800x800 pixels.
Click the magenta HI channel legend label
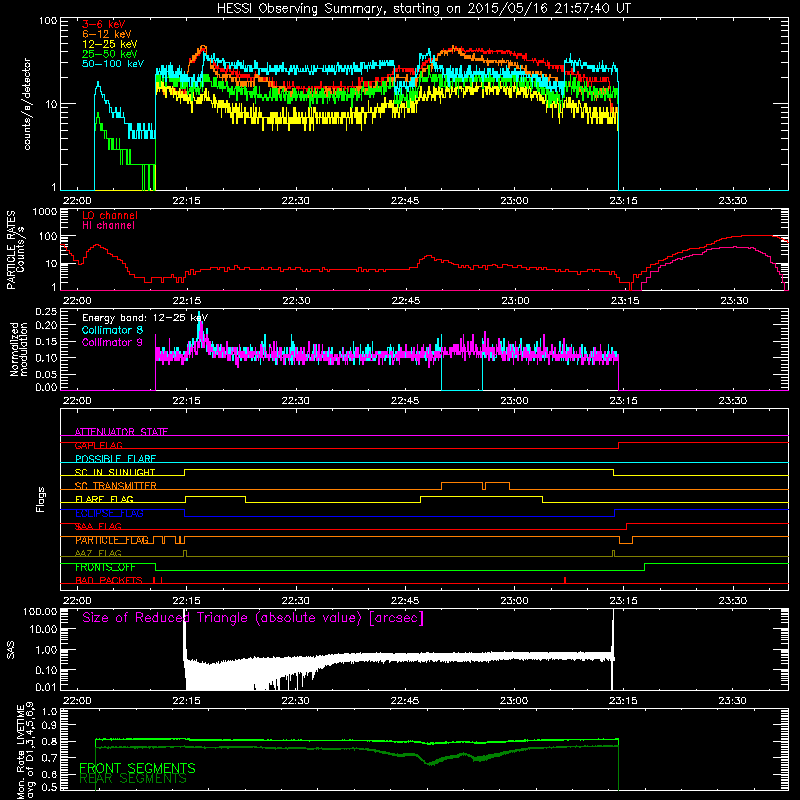(x=108, y=226)
